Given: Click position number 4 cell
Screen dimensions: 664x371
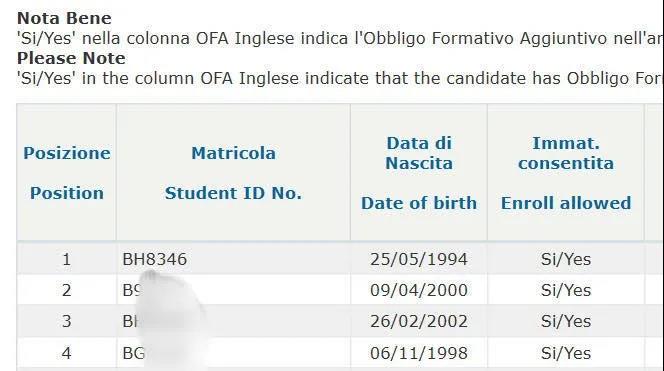Looking at the screenshot, I should 66,353.
